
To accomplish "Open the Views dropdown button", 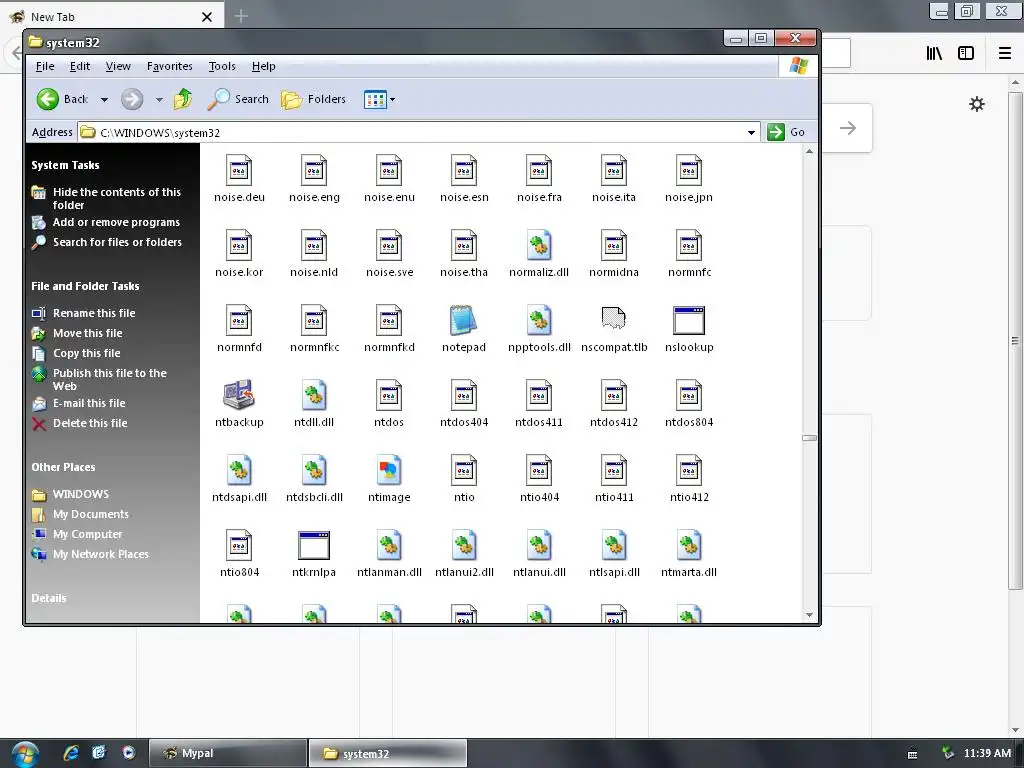I will pyautogui.click(x=379, y=99).
